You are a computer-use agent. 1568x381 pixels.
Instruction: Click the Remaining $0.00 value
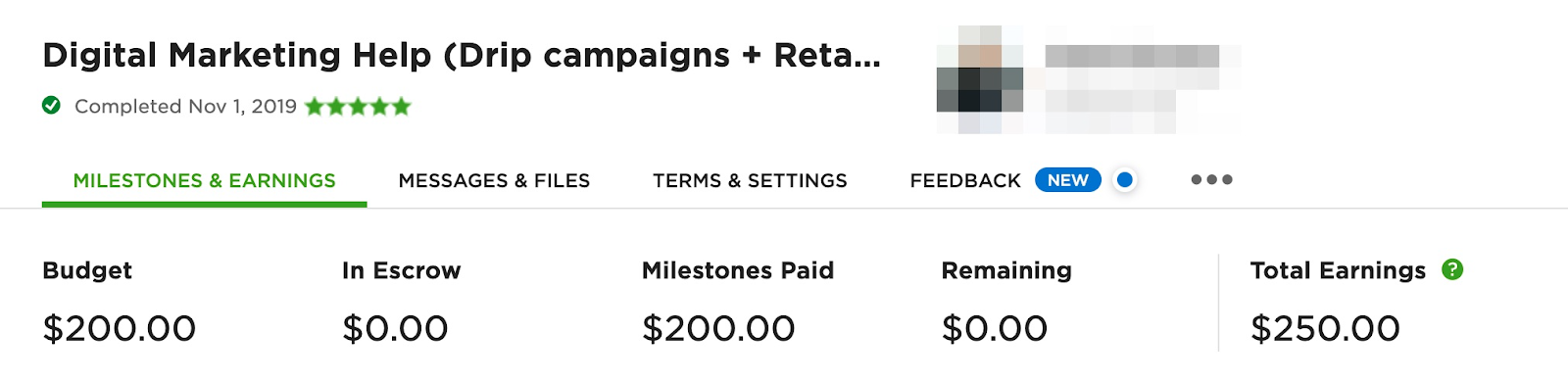click(995, 328)
